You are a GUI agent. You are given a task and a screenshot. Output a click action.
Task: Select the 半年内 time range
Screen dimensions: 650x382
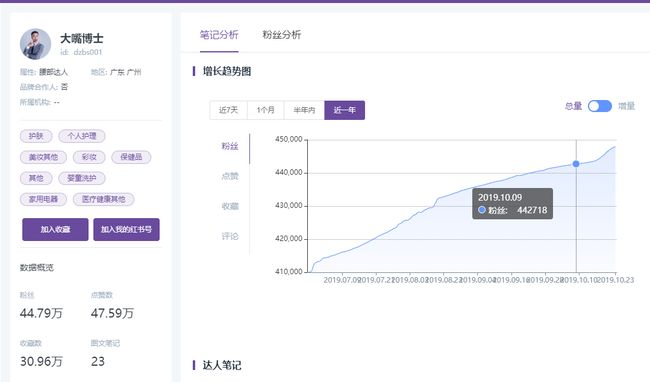pos(304,110)
